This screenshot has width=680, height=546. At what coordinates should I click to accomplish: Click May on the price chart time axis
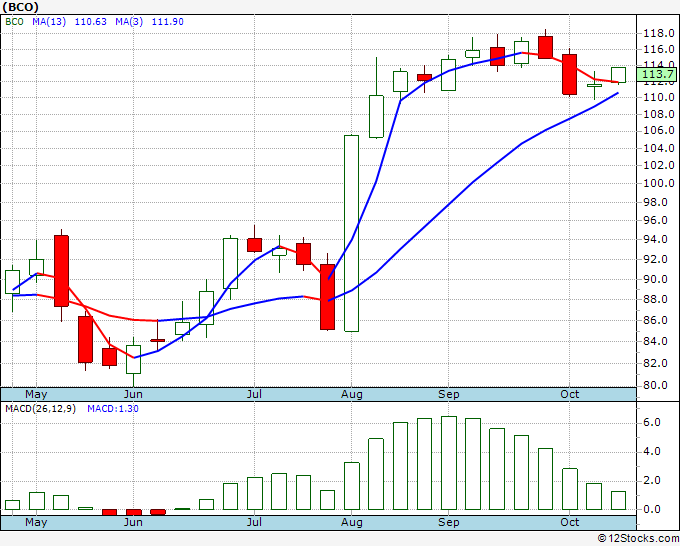(36, 394)
